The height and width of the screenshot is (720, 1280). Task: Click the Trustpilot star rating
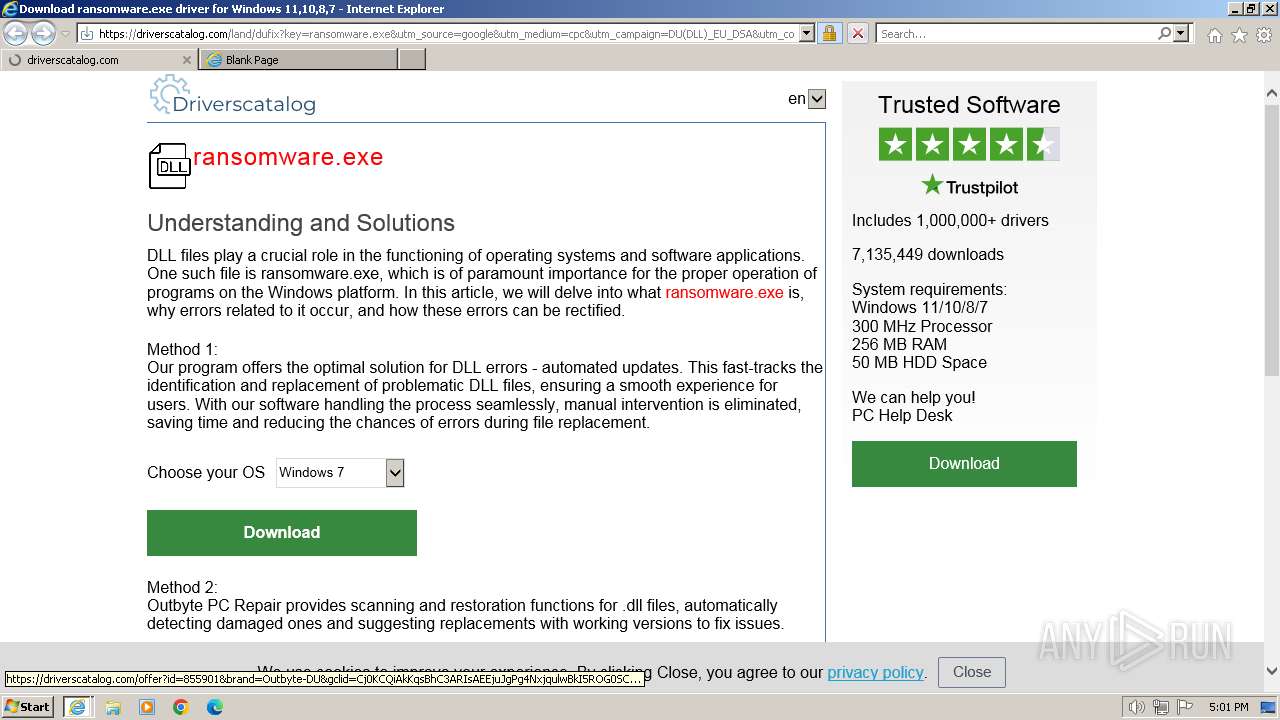click(x=969, y=144)
